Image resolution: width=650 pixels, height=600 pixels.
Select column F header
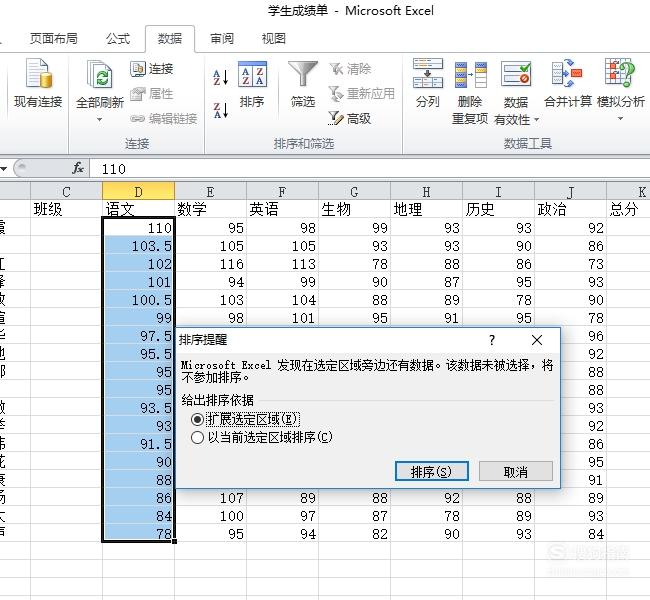pyautogui.click(x=282, y=191)
